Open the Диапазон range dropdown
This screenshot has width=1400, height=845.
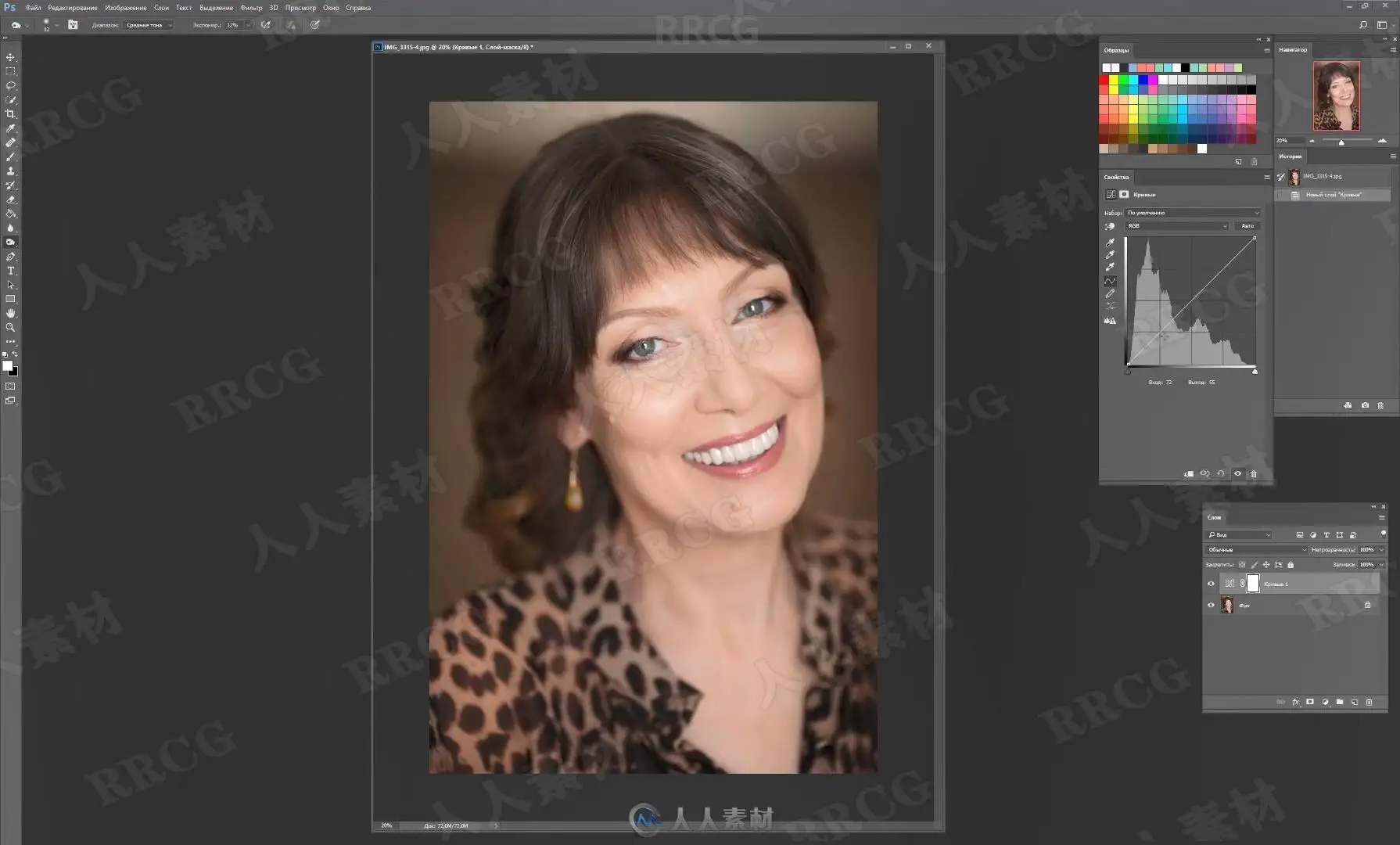tap(149, 25)
